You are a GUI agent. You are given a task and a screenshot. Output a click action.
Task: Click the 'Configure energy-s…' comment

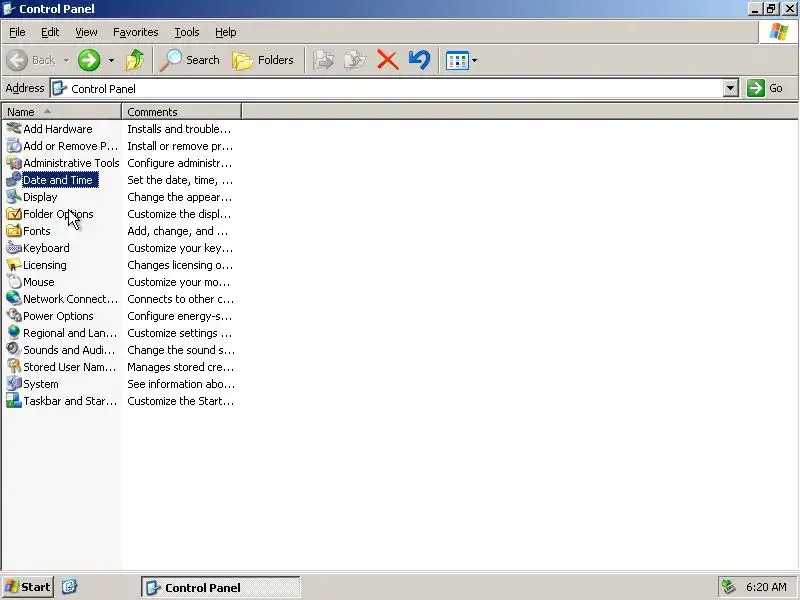180,316
